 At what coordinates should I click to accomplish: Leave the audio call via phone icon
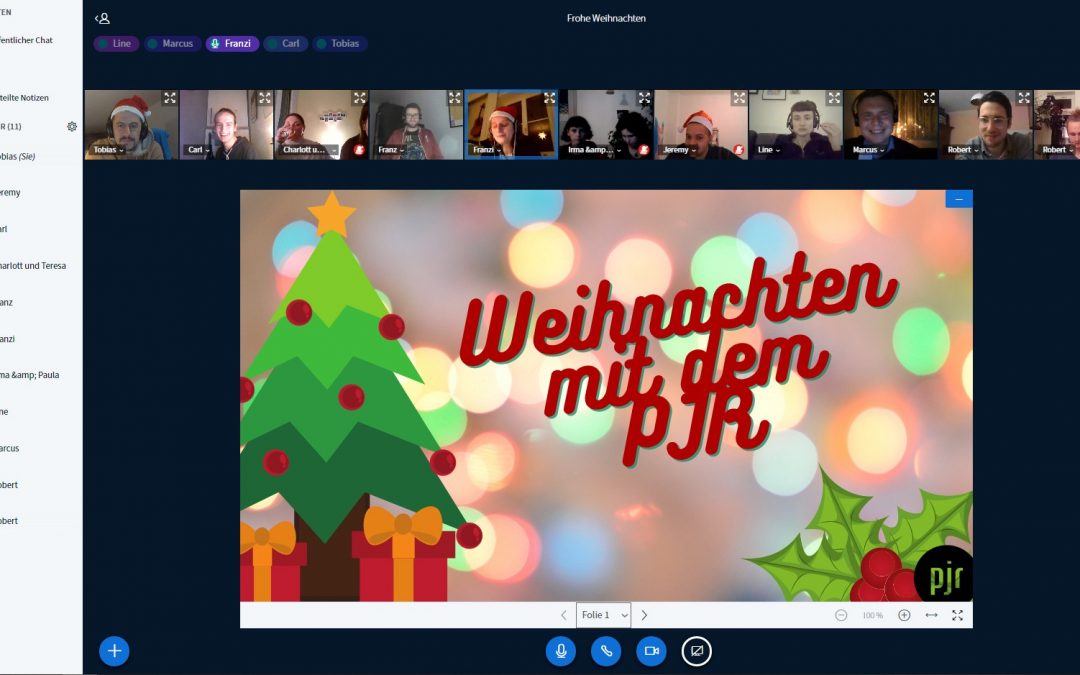tap(606, 651)
